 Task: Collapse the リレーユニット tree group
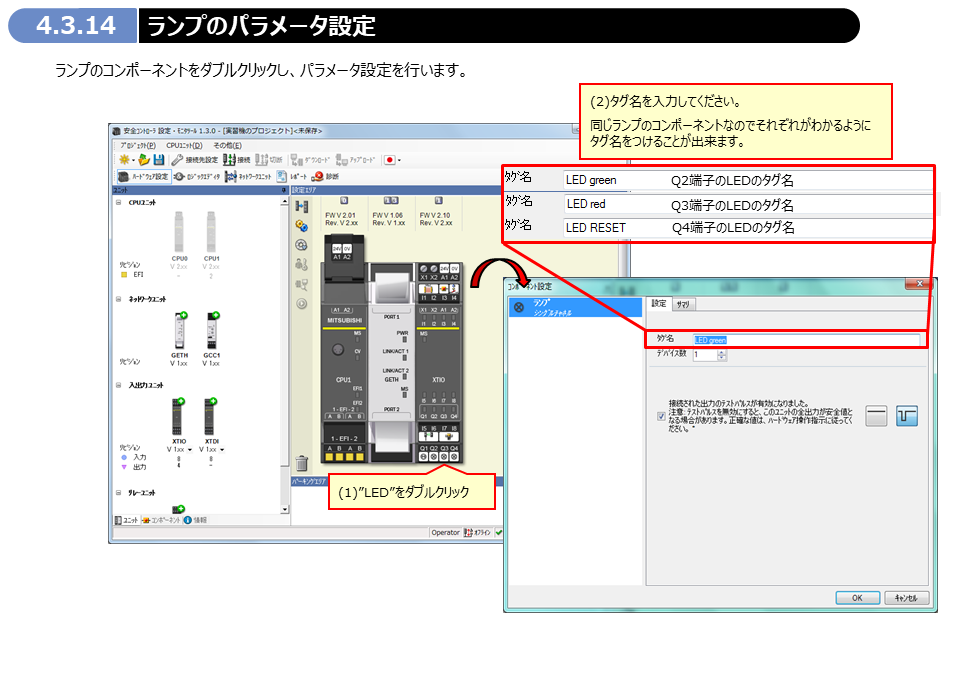tap(119, 492)
